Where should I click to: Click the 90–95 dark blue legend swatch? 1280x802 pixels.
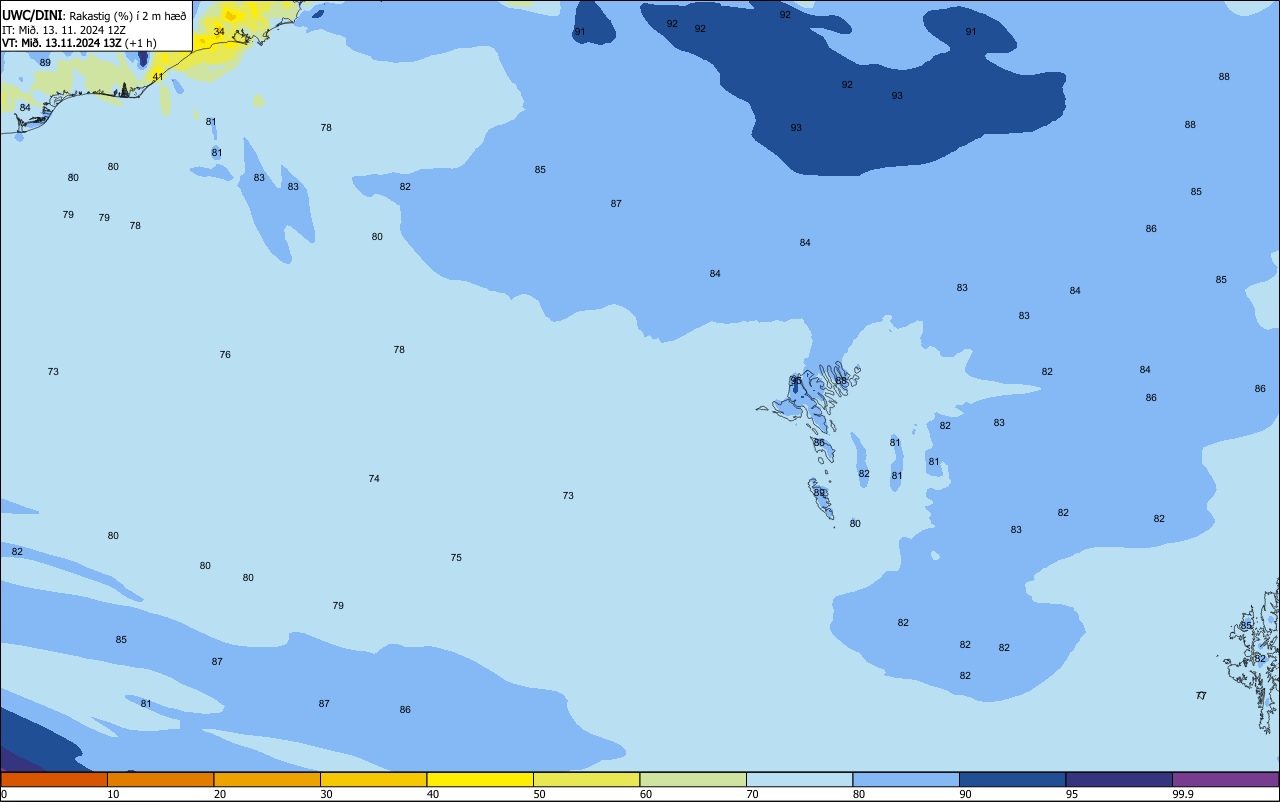tap(1012, 779)
